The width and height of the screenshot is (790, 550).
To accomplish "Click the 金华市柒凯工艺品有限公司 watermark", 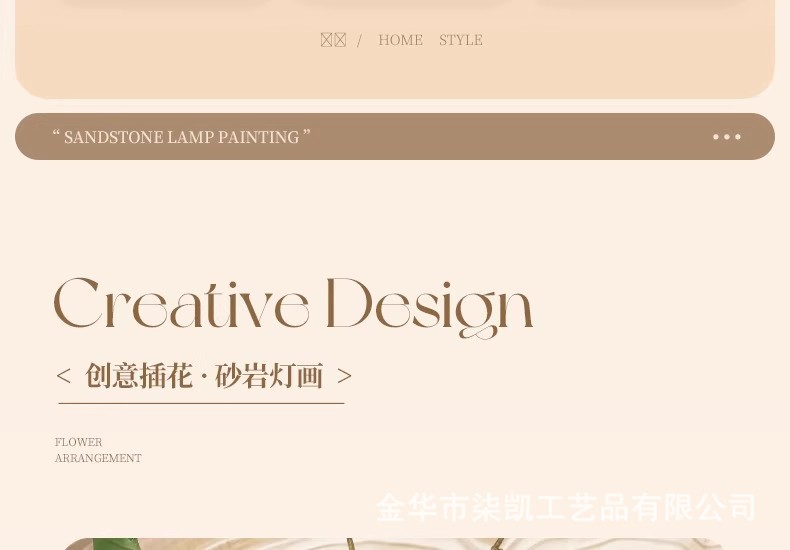I will [565, 507].
